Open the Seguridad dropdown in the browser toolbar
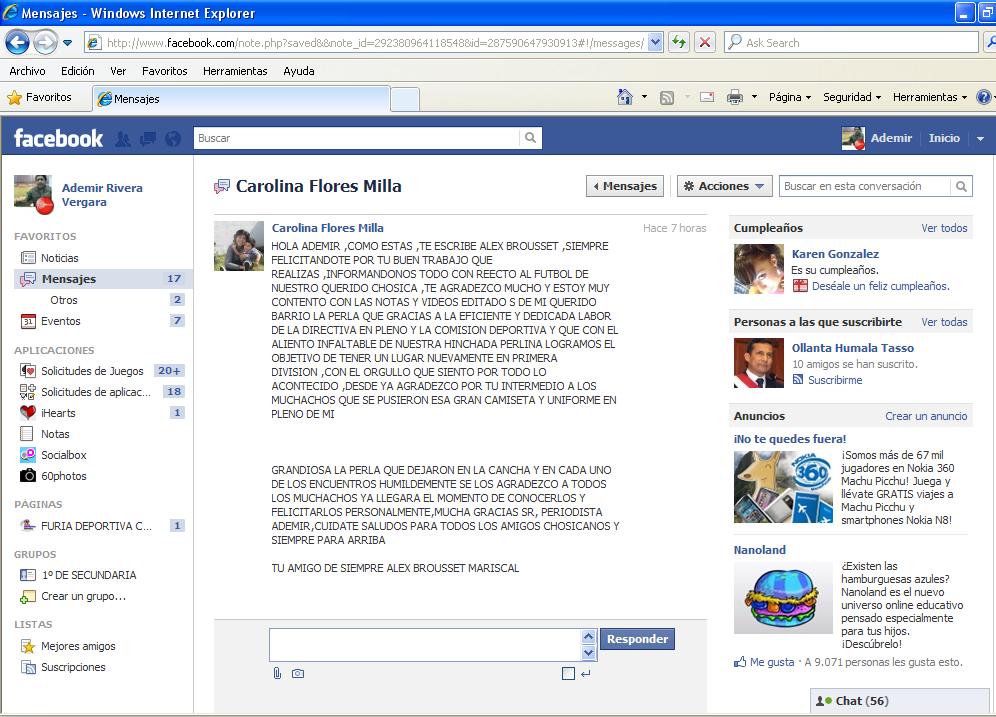 click(x=851, y=97)
